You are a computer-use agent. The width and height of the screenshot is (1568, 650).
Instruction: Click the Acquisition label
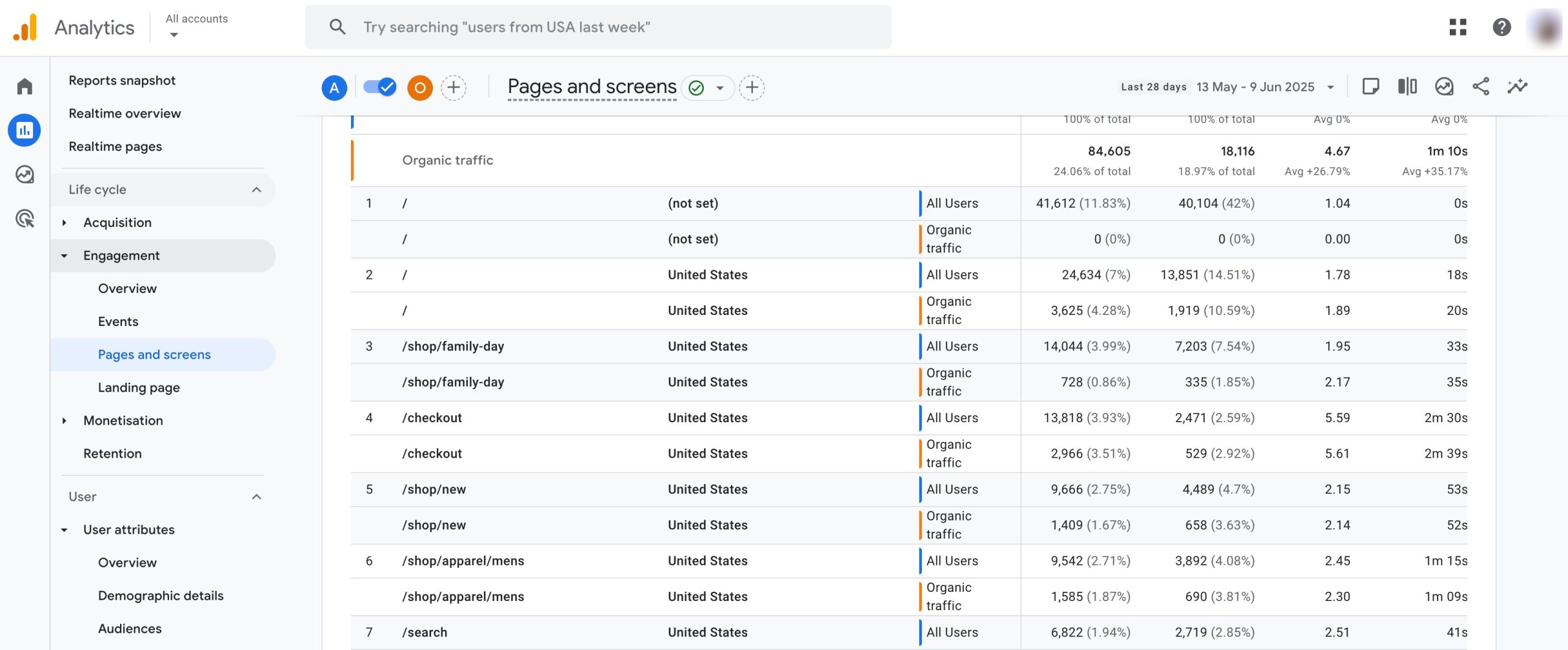[117, 222]
